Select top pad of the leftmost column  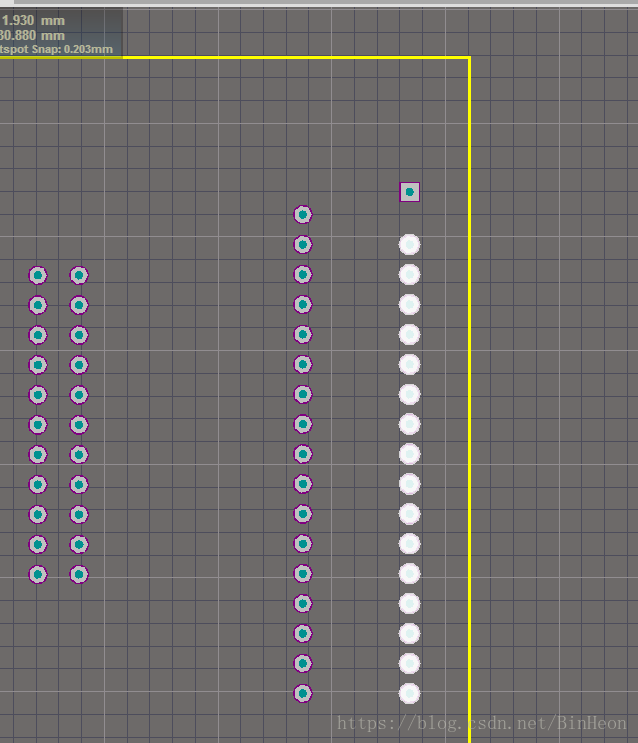tap(38, 275)
